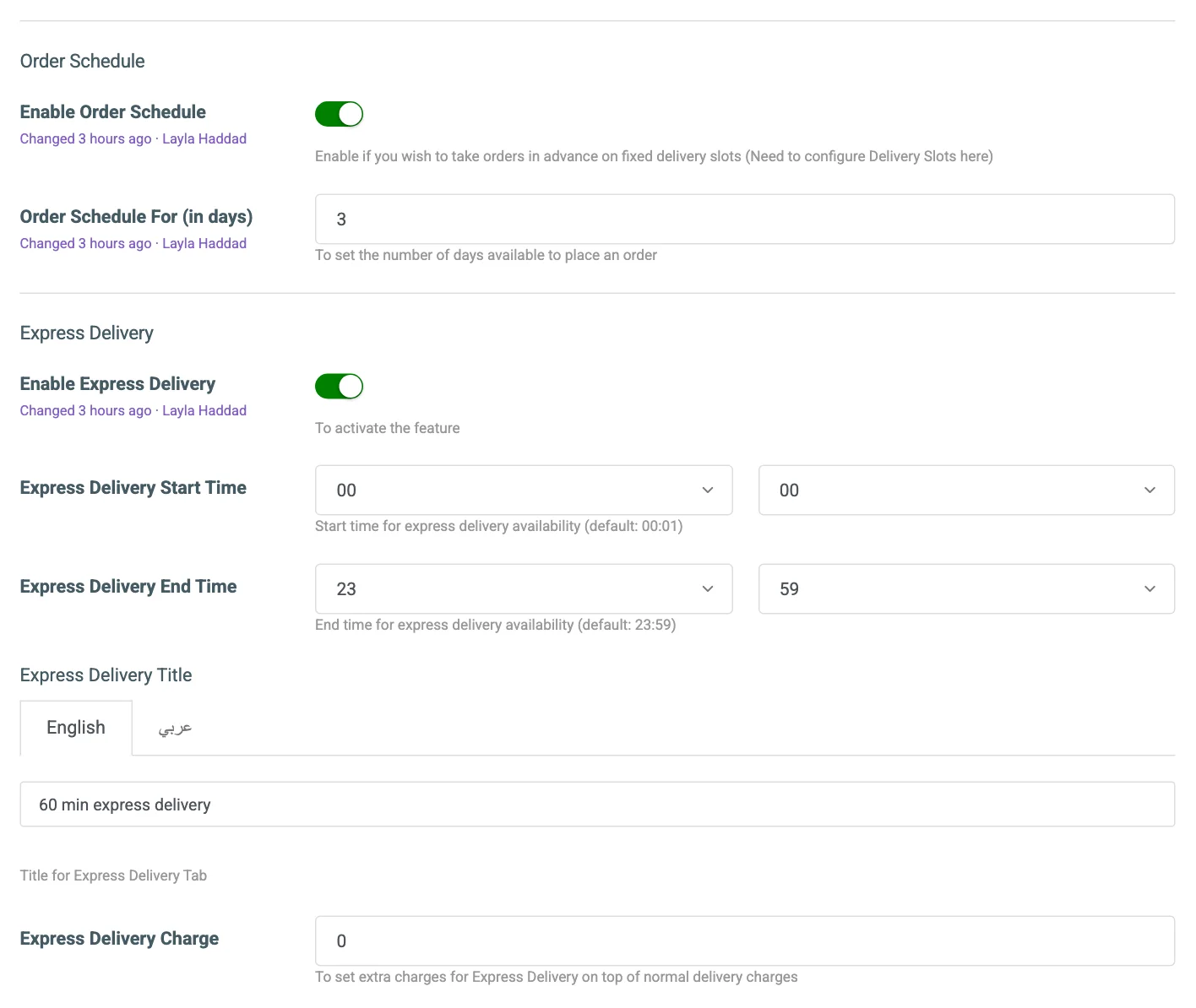This screenshot has height=1008, width=1196.
Task: Click the Express Delivery Charge label
Action: click(x=119, y=939)
